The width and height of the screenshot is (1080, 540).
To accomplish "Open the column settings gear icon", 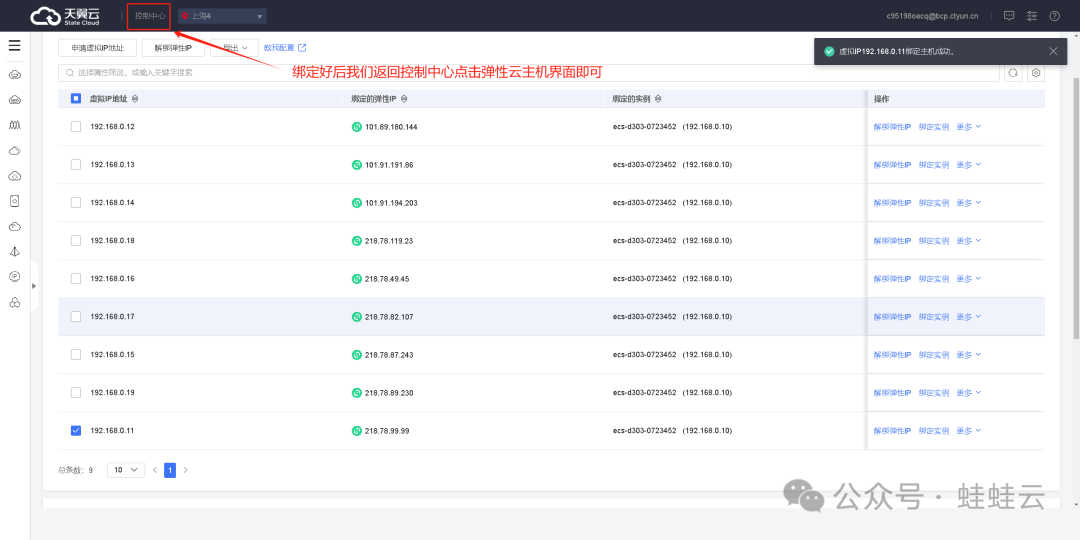I will pos(1036,73).
